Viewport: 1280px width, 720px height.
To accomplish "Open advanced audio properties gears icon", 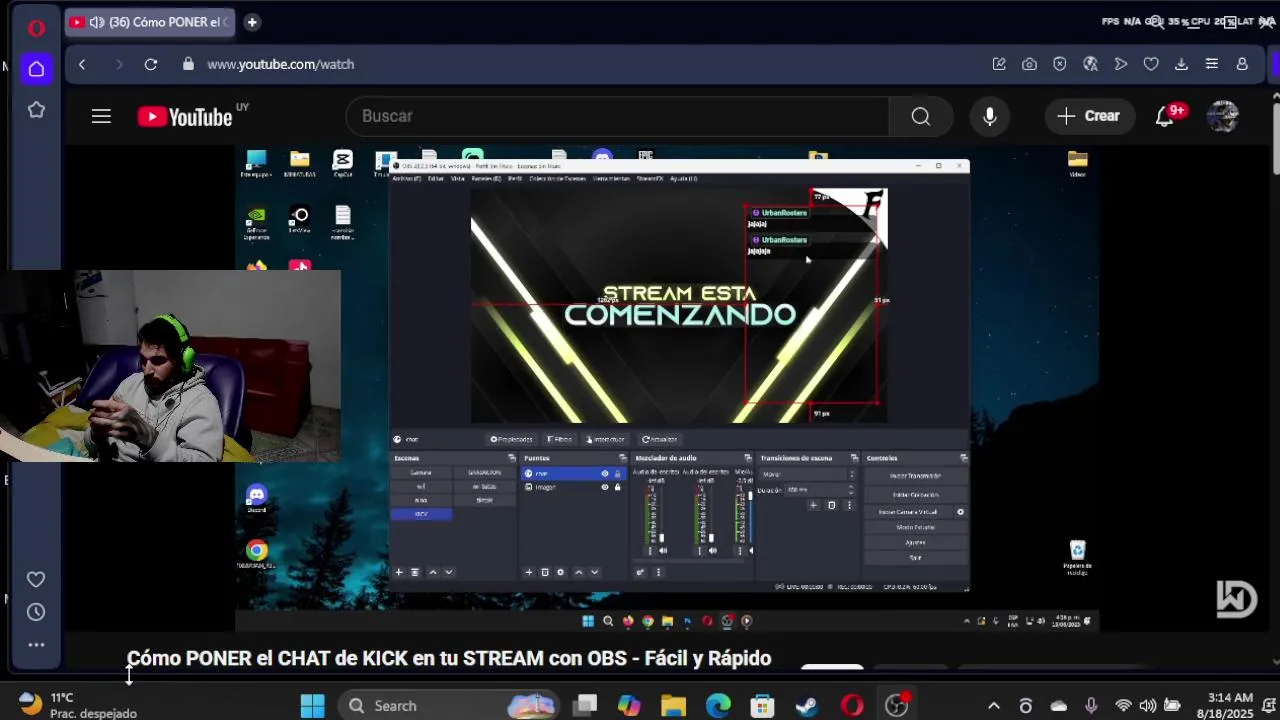I will click(640, 572).
